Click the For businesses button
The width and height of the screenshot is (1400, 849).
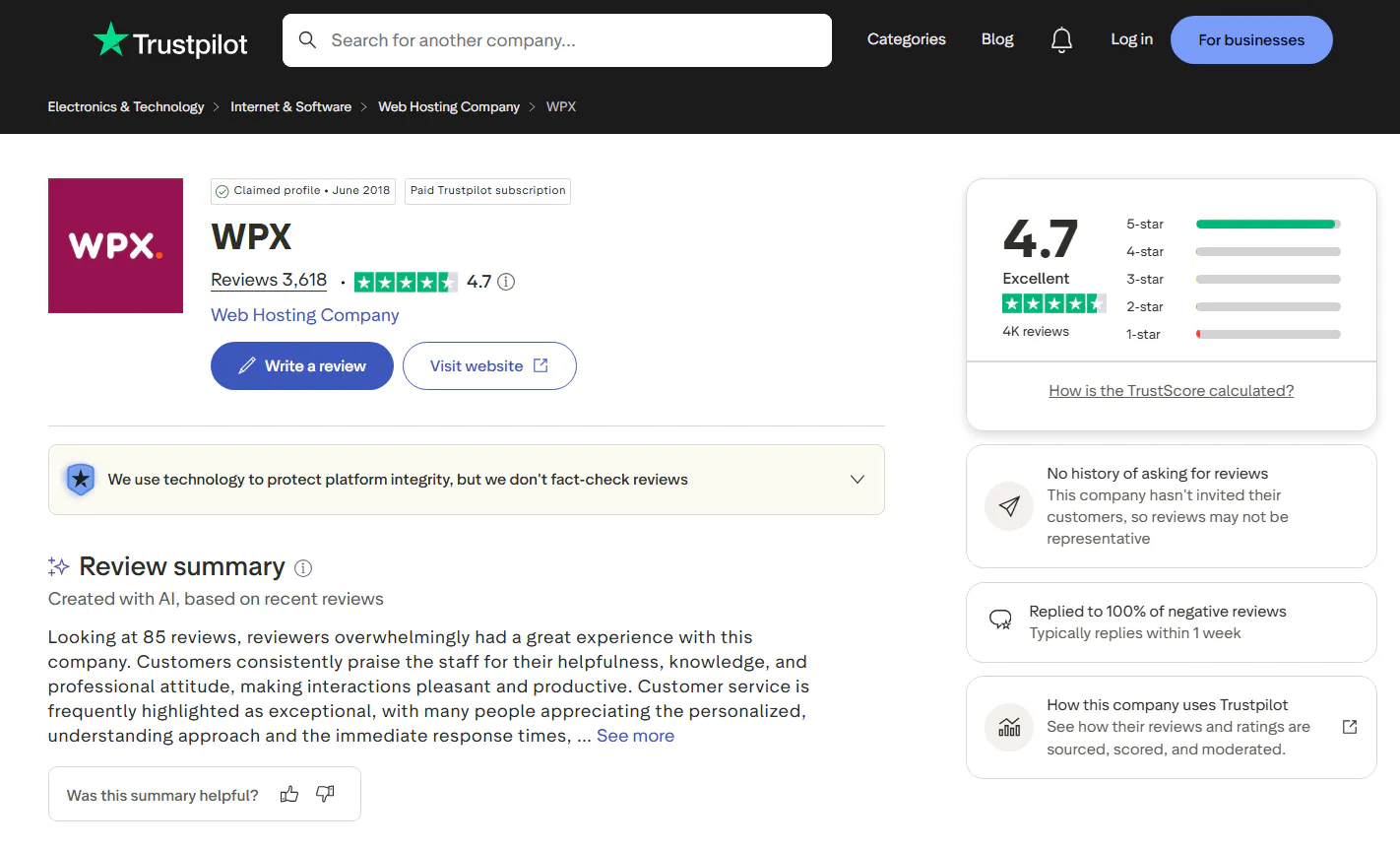(1251, 40)
